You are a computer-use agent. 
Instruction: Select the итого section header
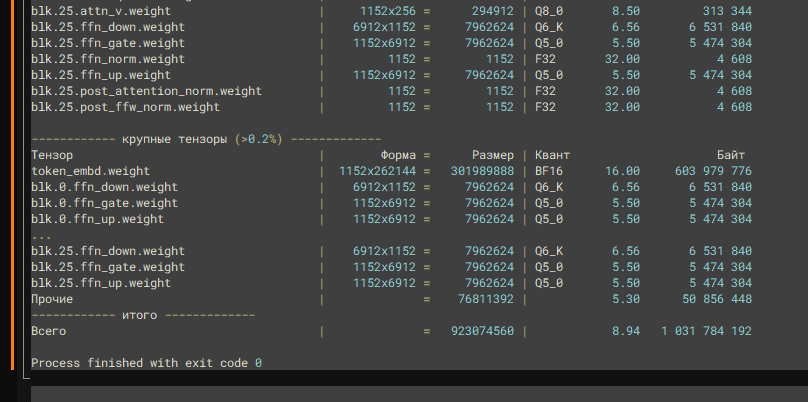pos(140,315)
